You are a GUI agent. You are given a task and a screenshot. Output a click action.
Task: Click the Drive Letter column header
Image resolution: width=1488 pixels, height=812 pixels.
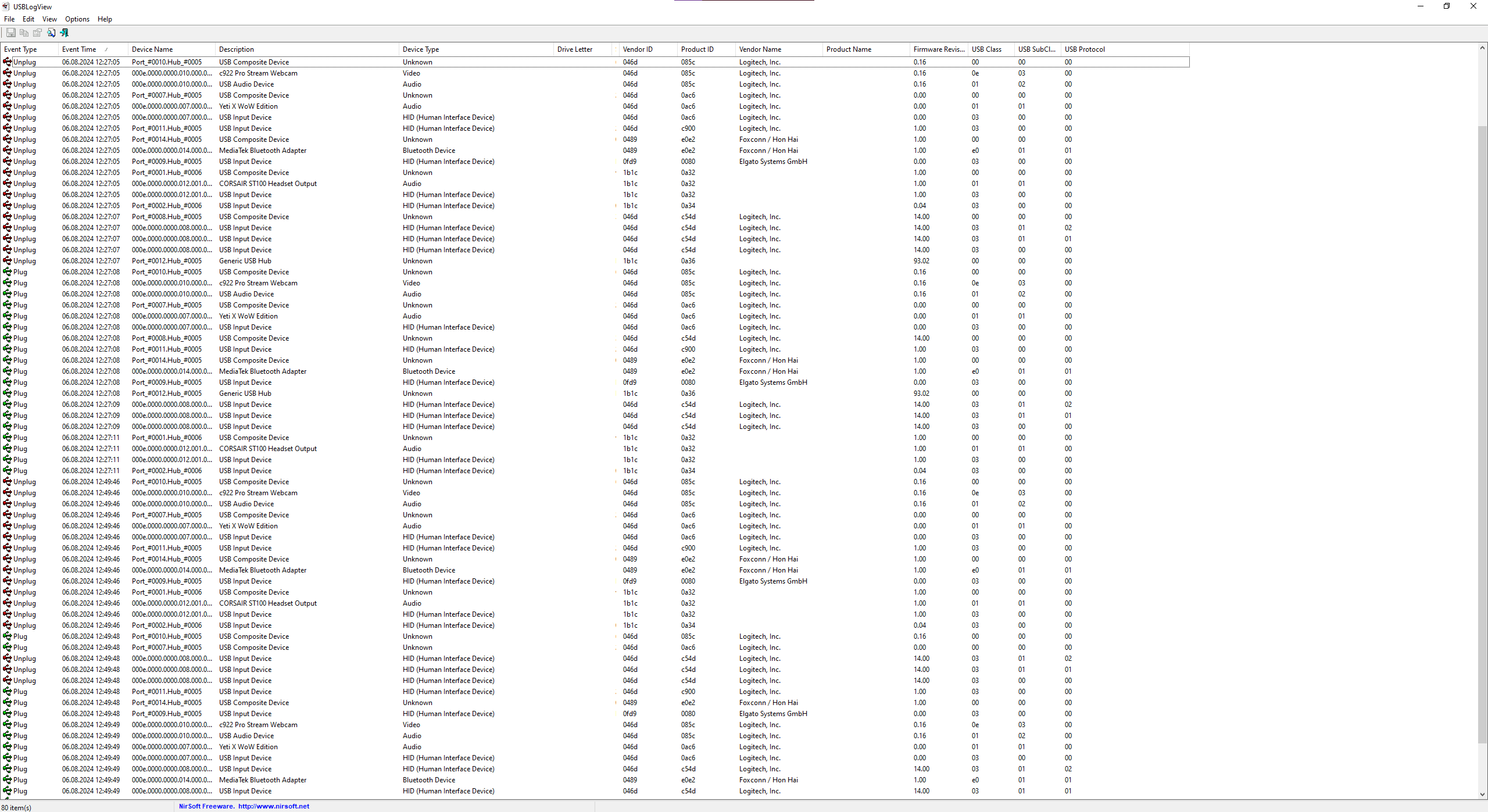coord(574,49)
